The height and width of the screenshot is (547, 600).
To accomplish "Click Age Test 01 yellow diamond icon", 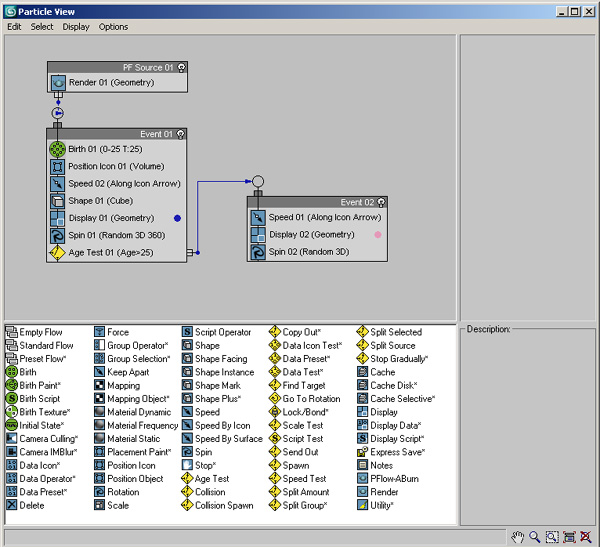I will tap(57, 253).
